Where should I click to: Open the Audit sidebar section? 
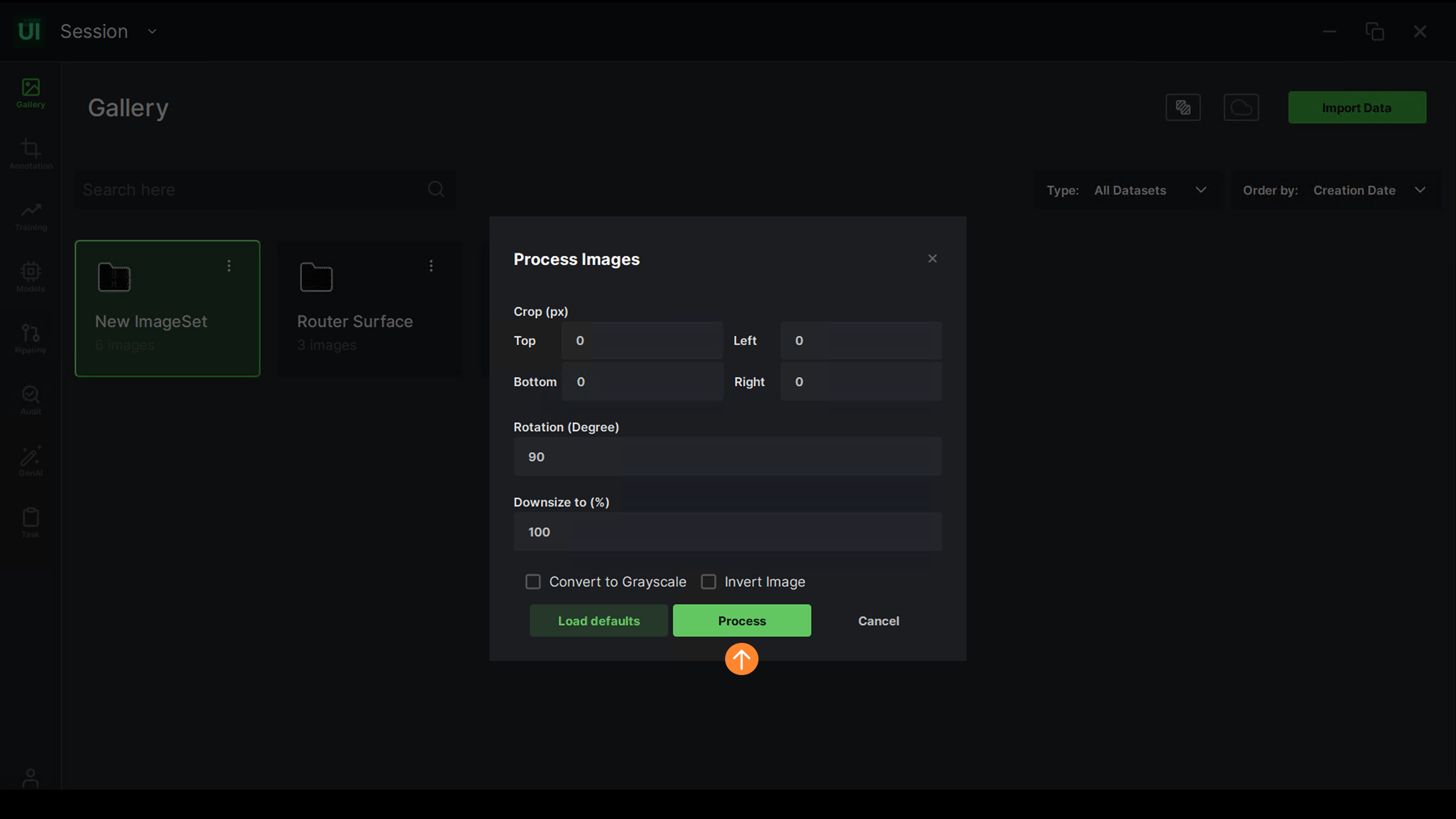tap(30, 400)
